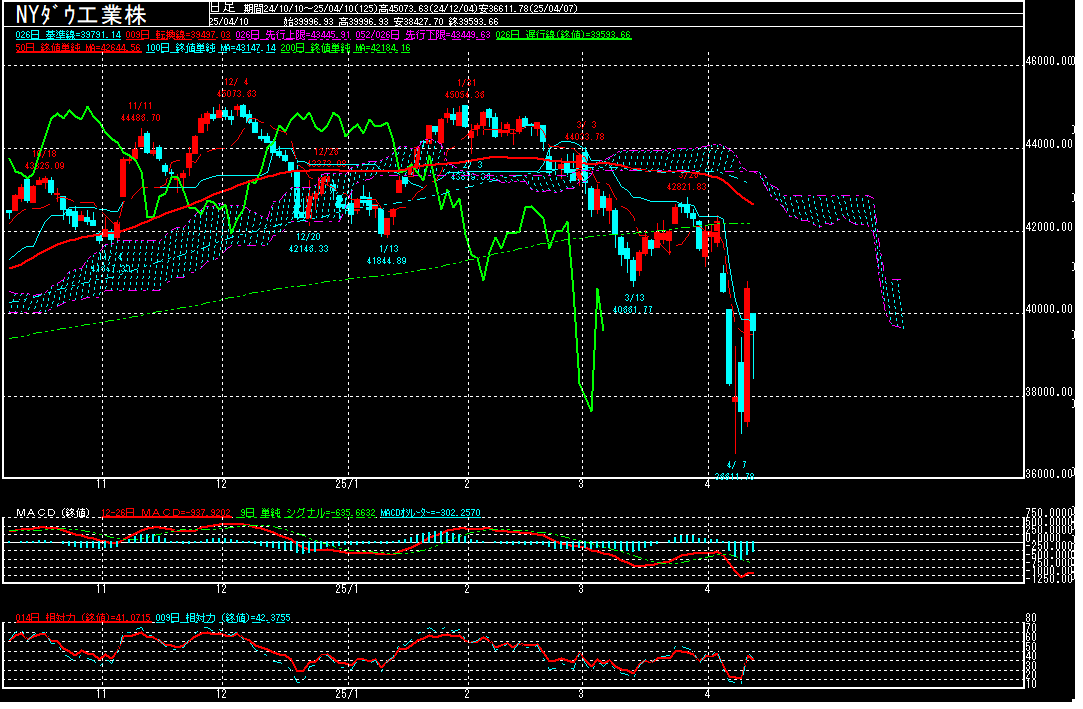1083x709 pixels.
Task: Click the 12/20 42146.33 low annotation
Action: [309, 242]
